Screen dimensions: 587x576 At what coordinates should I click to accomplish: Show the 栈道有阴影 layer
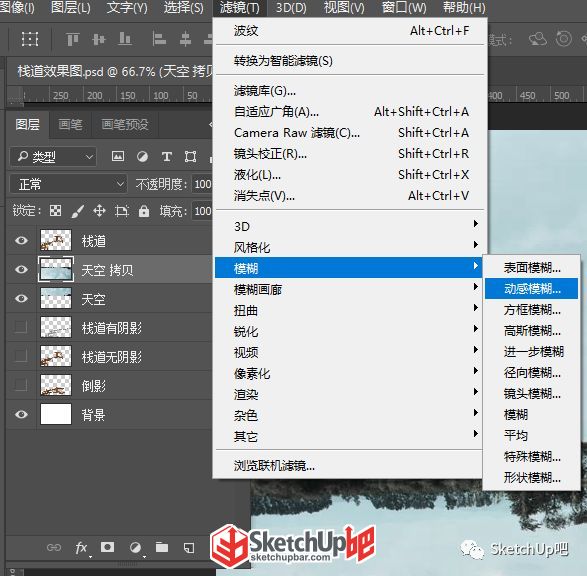pyautogui.click(x=20, y=327)
